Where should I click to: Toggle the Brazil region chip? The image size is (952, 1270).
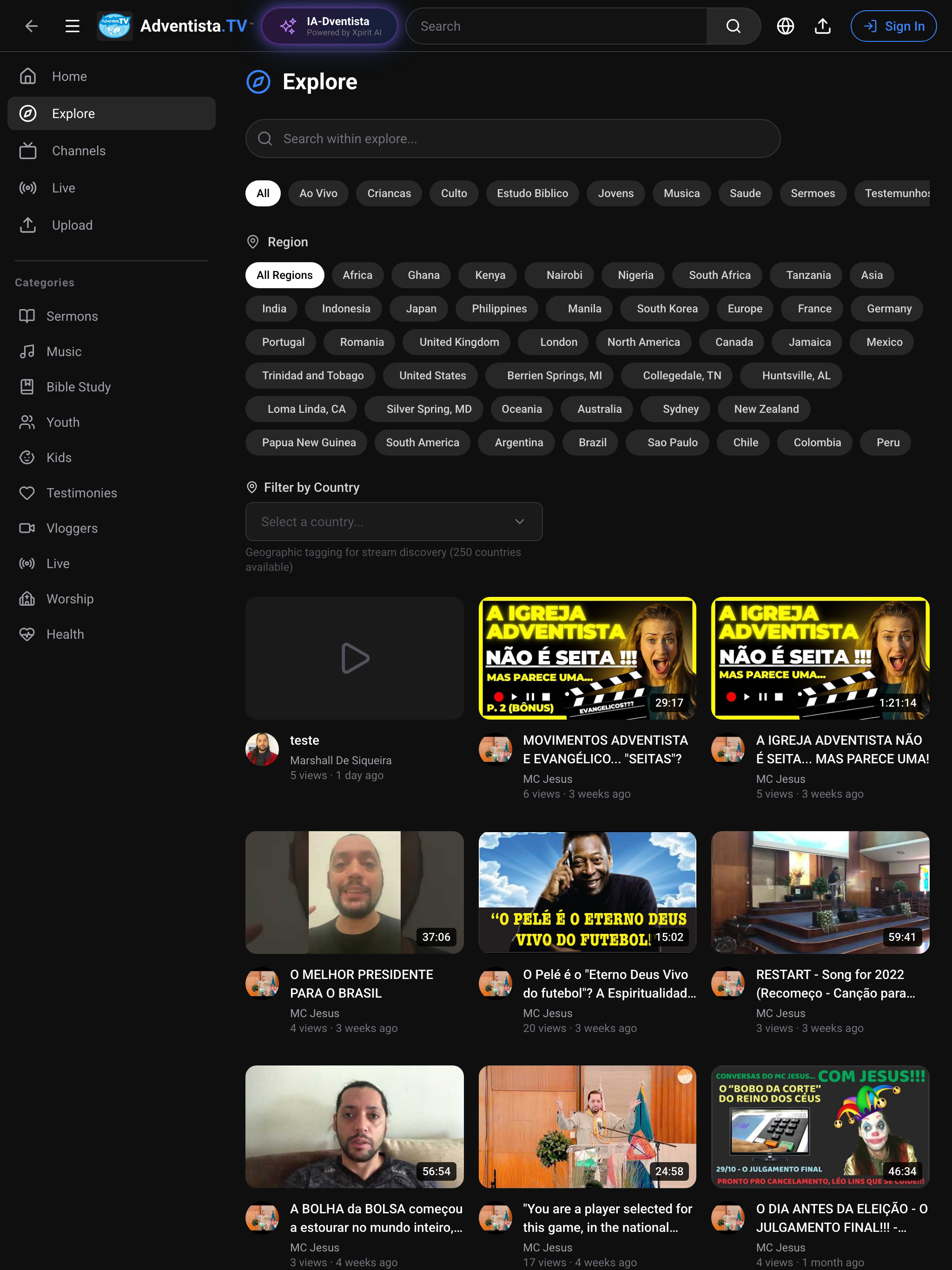[591, 443]
